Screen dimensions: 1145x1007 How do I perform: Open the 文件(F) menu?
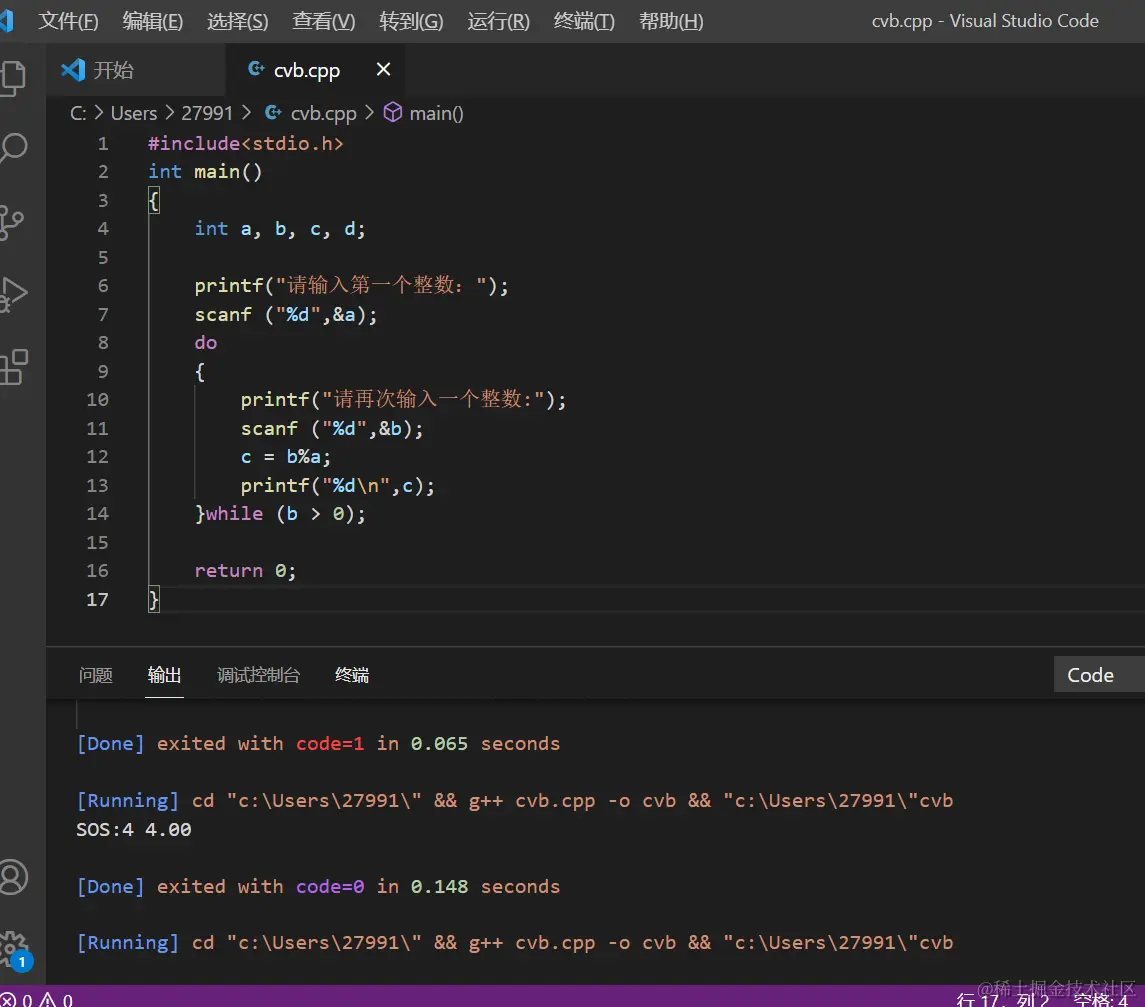68,21
